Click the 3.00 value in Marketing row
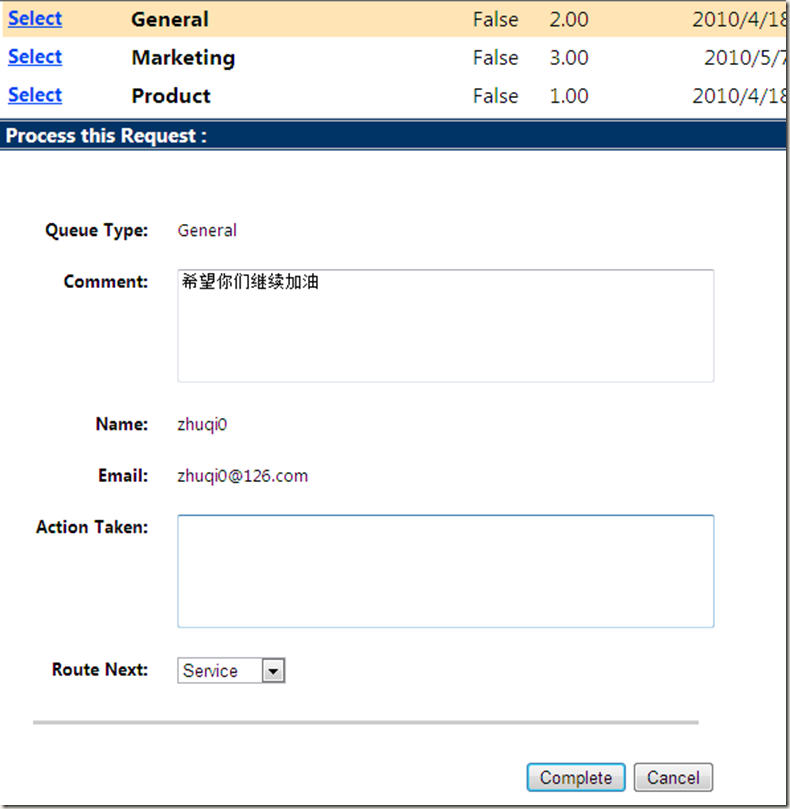The width and height of the screenshot is (790, 809). 569,58
